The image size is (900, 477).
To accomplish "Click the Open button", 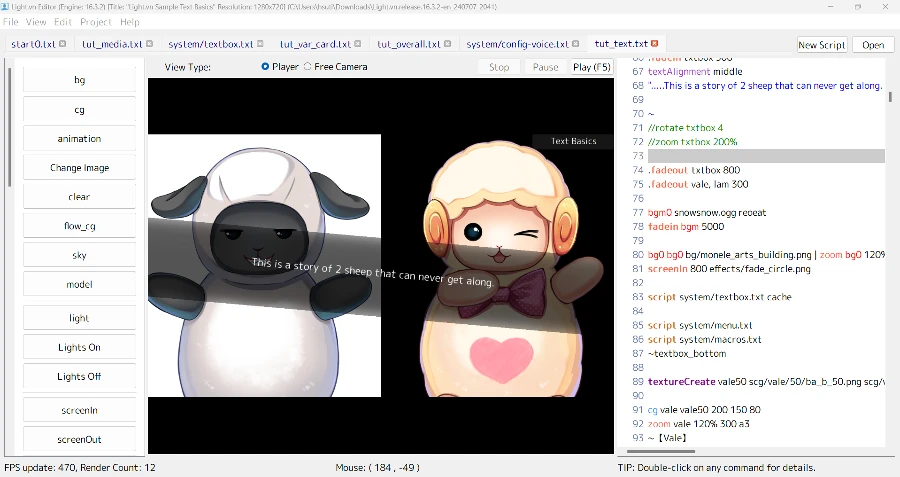I will pyautogui.click(x=873, y=45).
